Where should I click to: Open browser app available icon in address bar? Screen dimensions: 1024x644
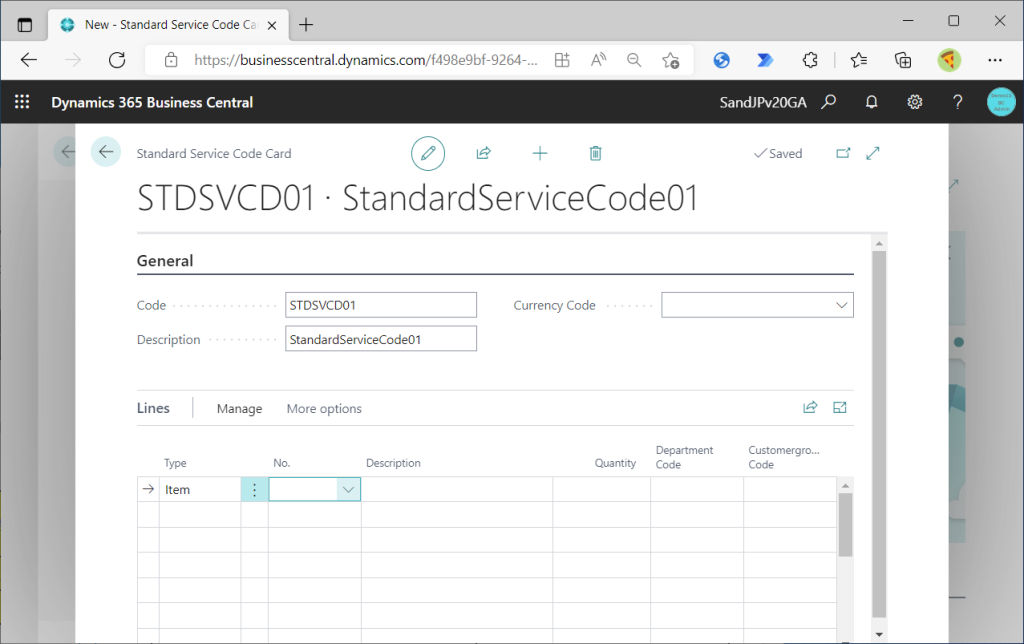562,60
